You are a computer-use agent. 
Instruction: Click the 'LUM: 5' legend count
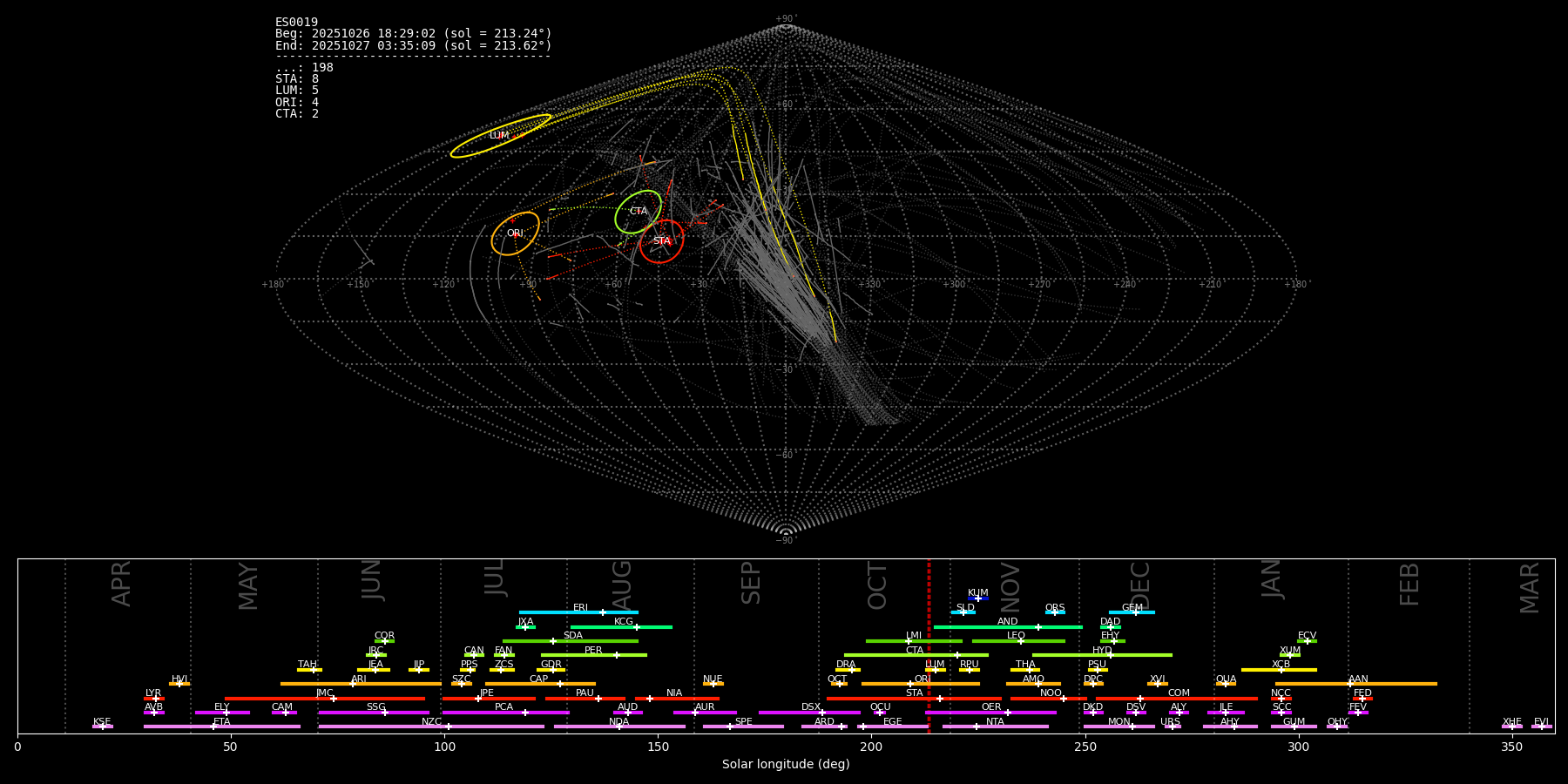pyautogui.click(x=297, y=91)
